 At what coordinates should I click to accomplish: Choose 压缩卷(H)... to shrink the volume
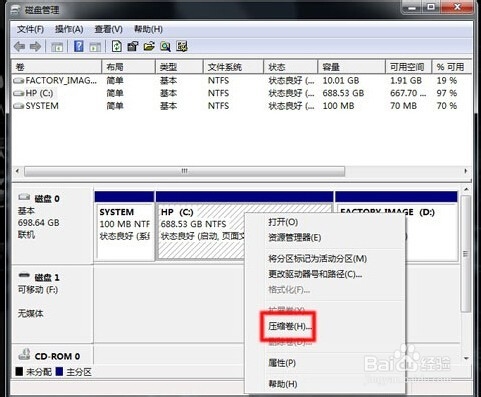(290, 326)
